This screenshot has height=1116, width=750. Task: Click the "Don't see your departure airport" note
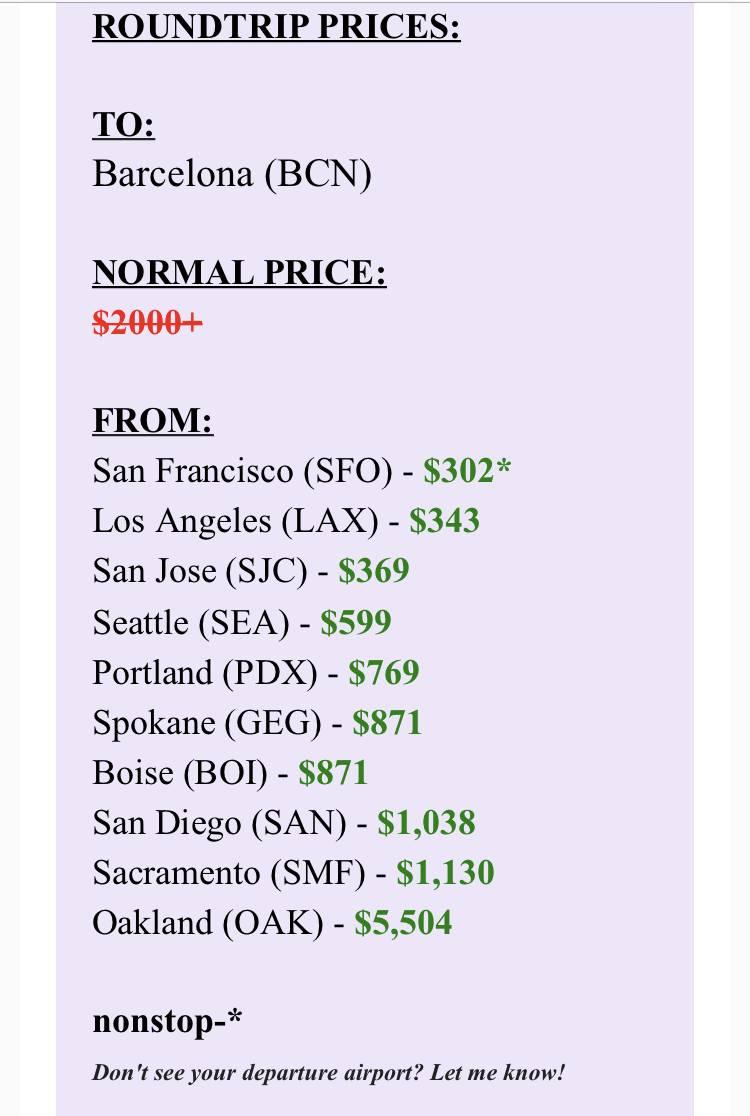point(328,1073)
